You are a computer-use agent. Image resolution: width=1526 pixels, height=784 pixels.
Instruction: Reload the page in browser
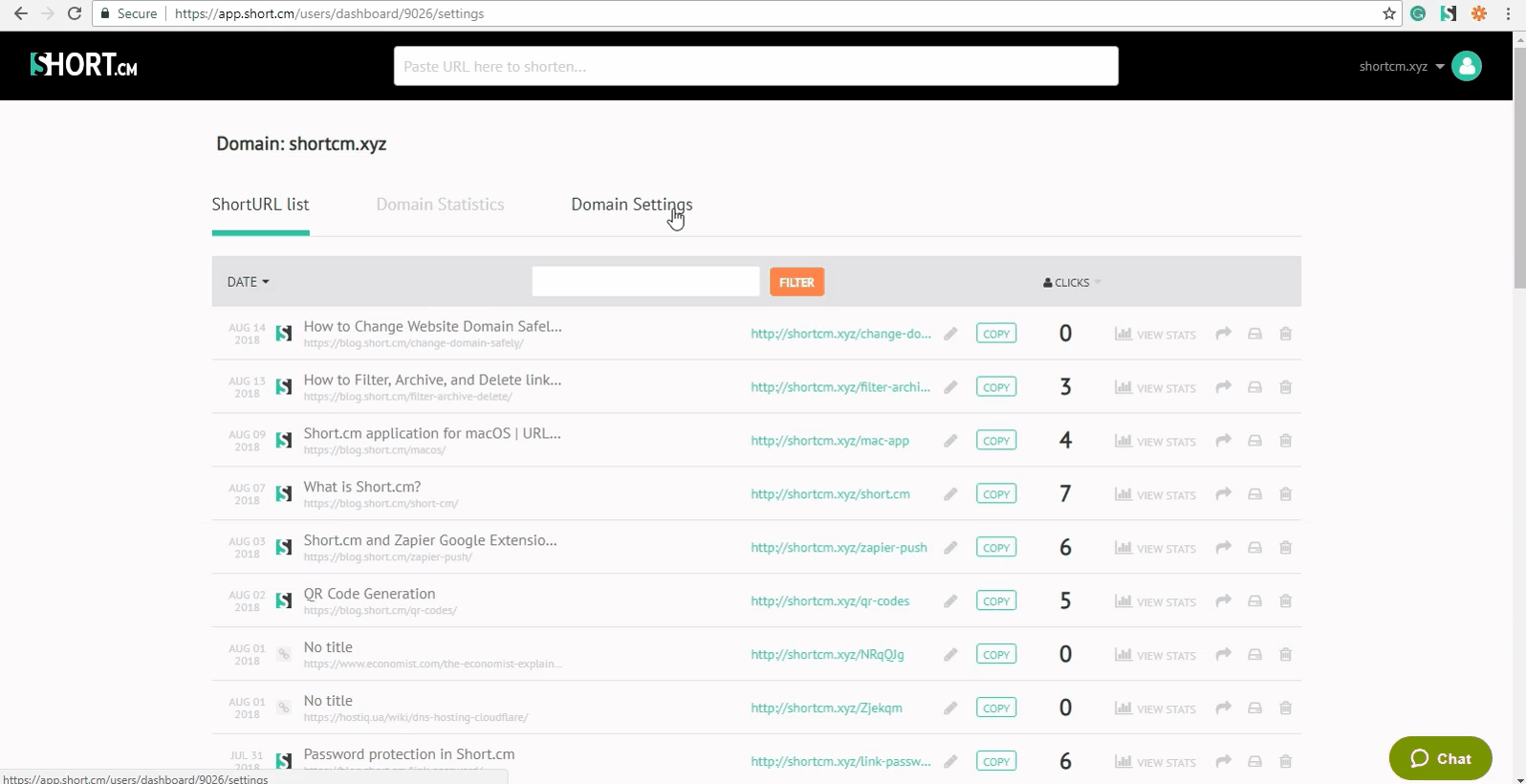(x=74, y=13)
